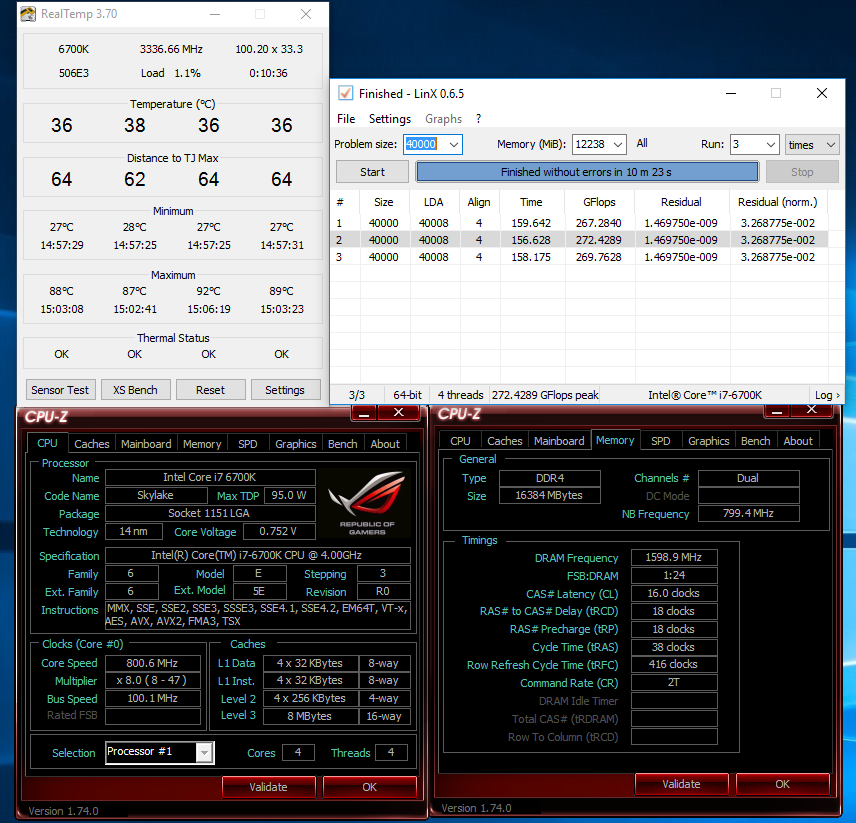The width and height of the screenshot is (856, 823).
Task: Switch to Memory tab in left CPU-Z
Action: point(202,444)
